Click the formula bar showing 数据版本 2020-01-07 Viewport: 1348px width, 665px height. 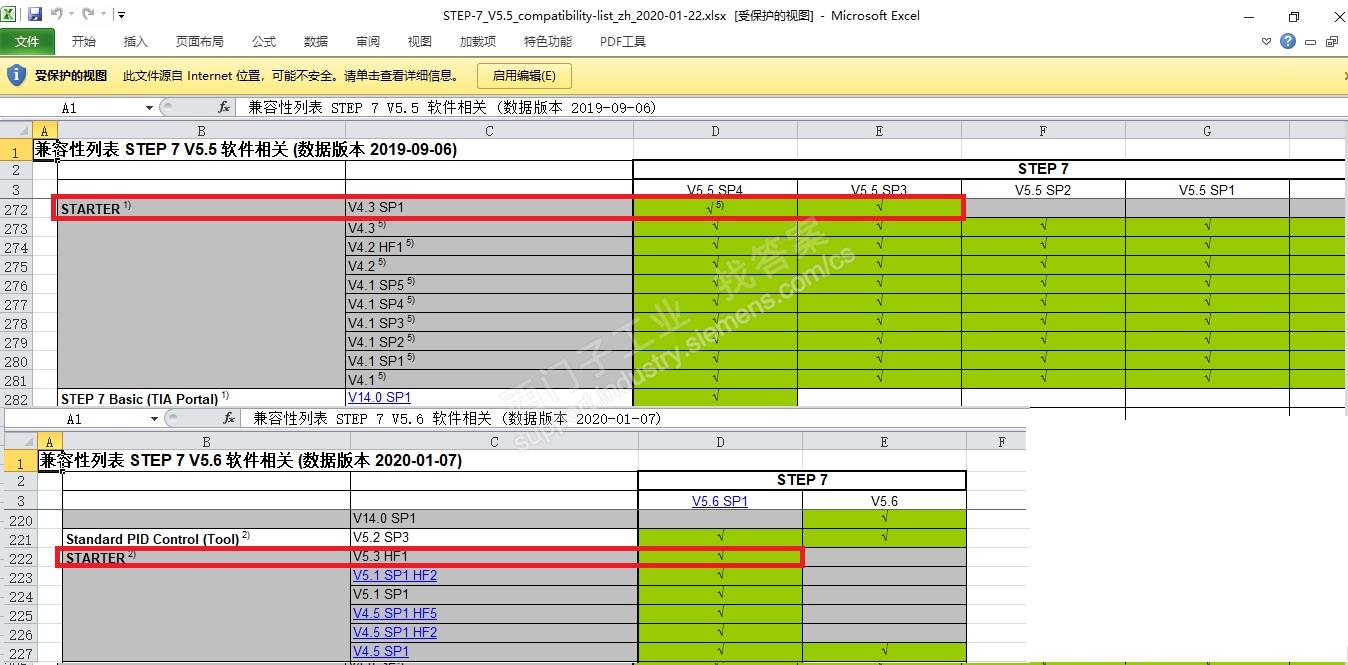click(635, 418)
